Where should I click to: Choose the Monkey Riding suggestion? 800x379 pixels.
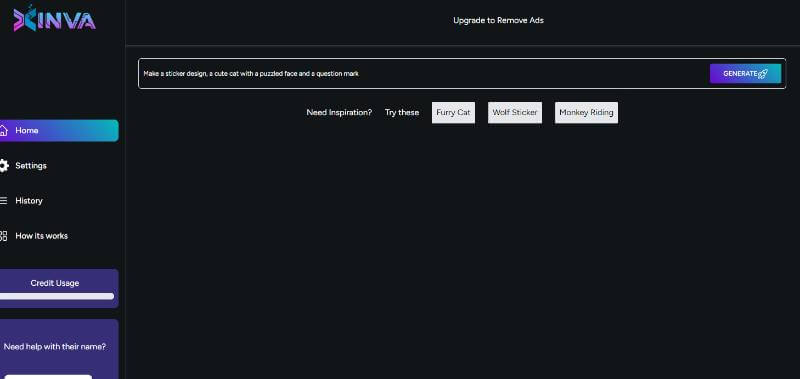pos(586,113)
